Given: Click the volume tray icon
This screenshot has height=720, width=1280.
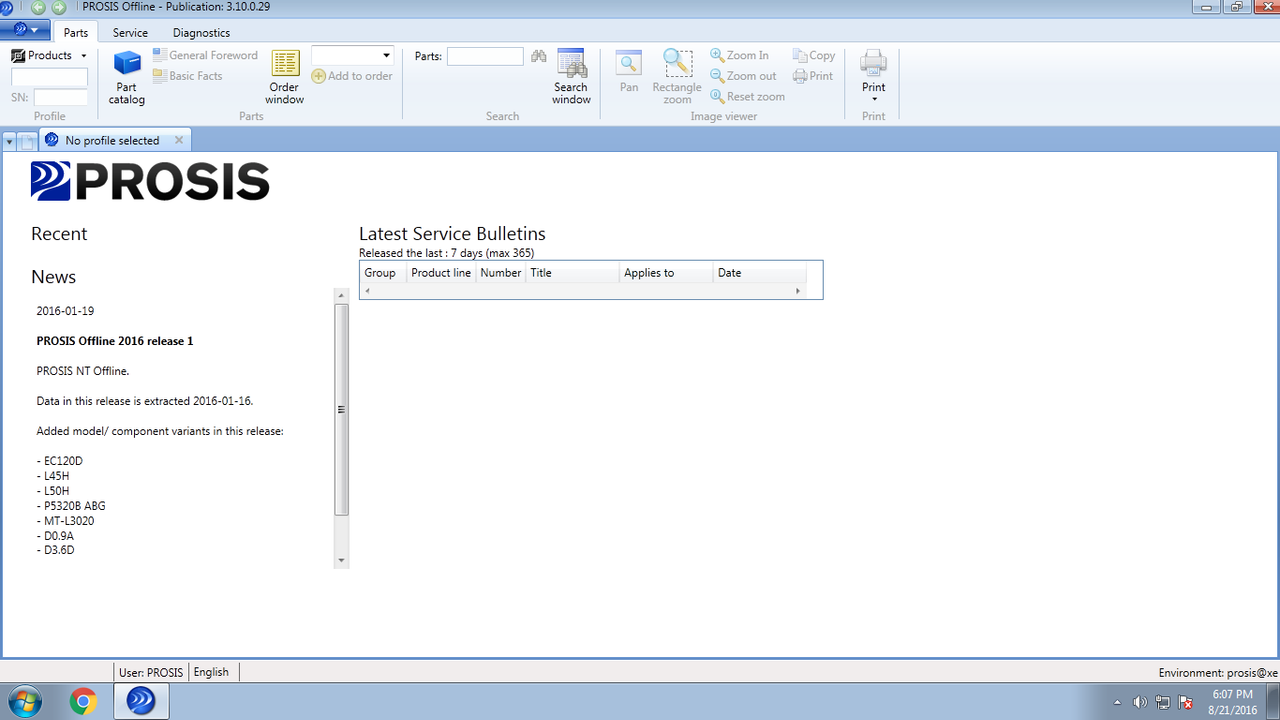Looking at the screenshot, I should [1141, 702].
